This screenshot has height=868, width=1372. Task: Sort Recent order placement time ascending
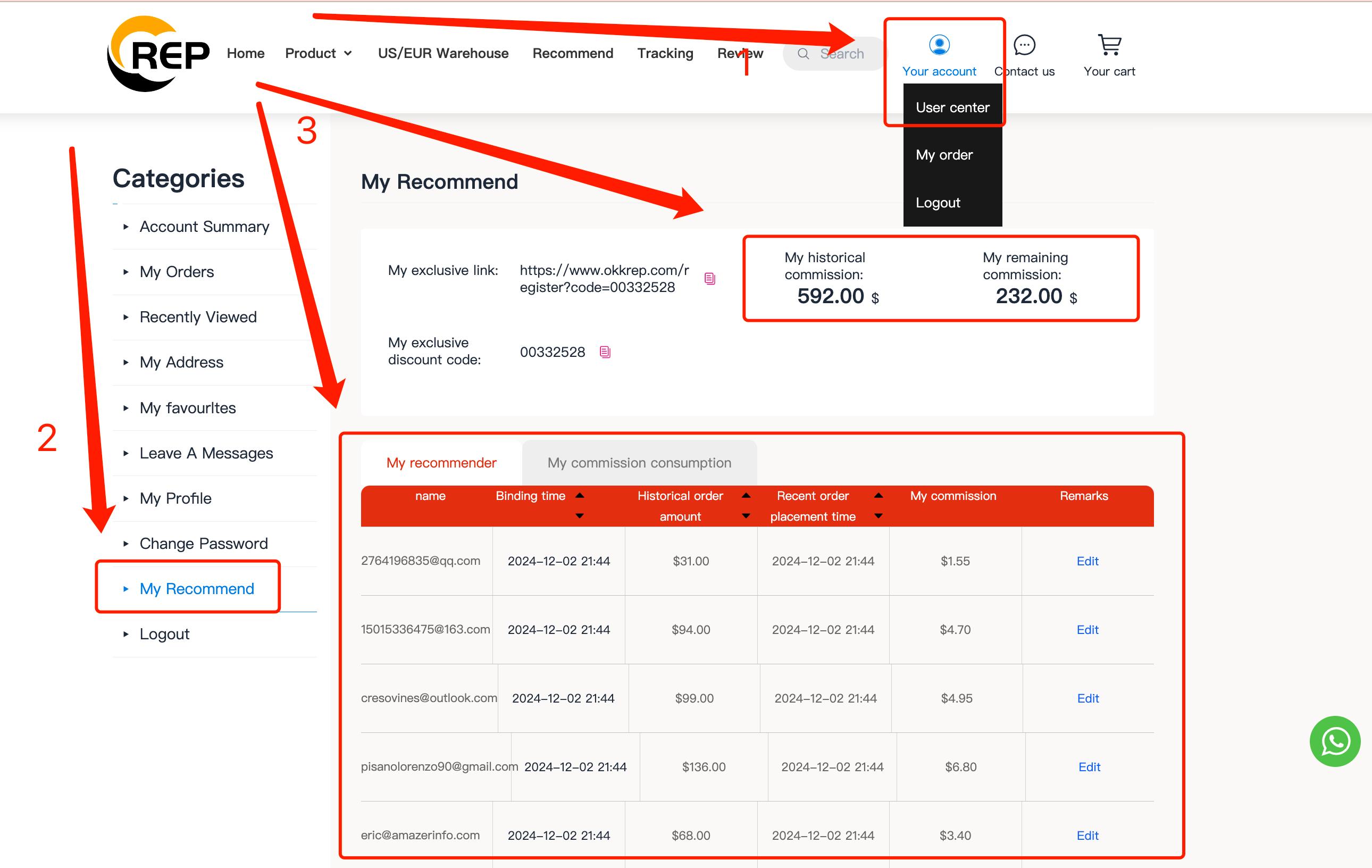878,495
